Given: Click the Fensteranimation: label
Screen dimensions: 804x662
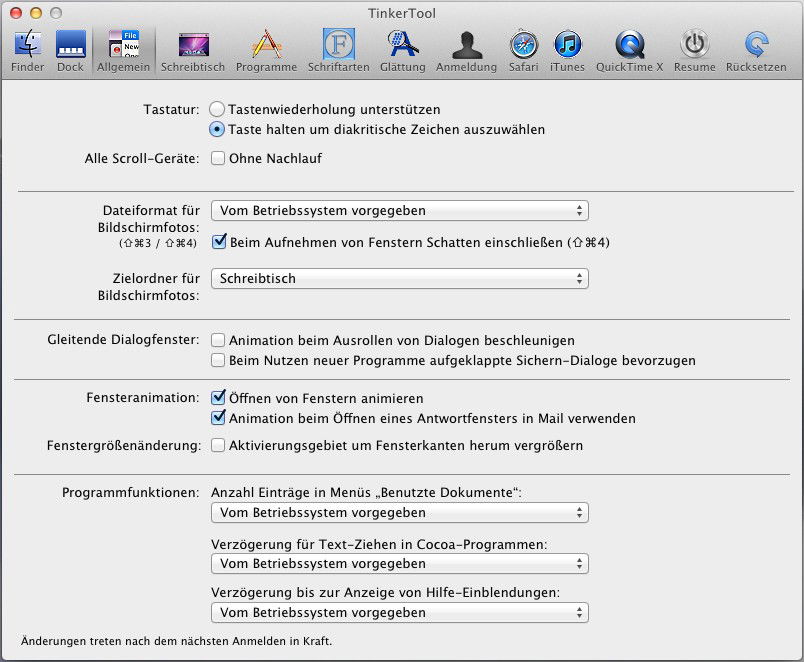Looking at the screenshot, I should coord(143,397).
